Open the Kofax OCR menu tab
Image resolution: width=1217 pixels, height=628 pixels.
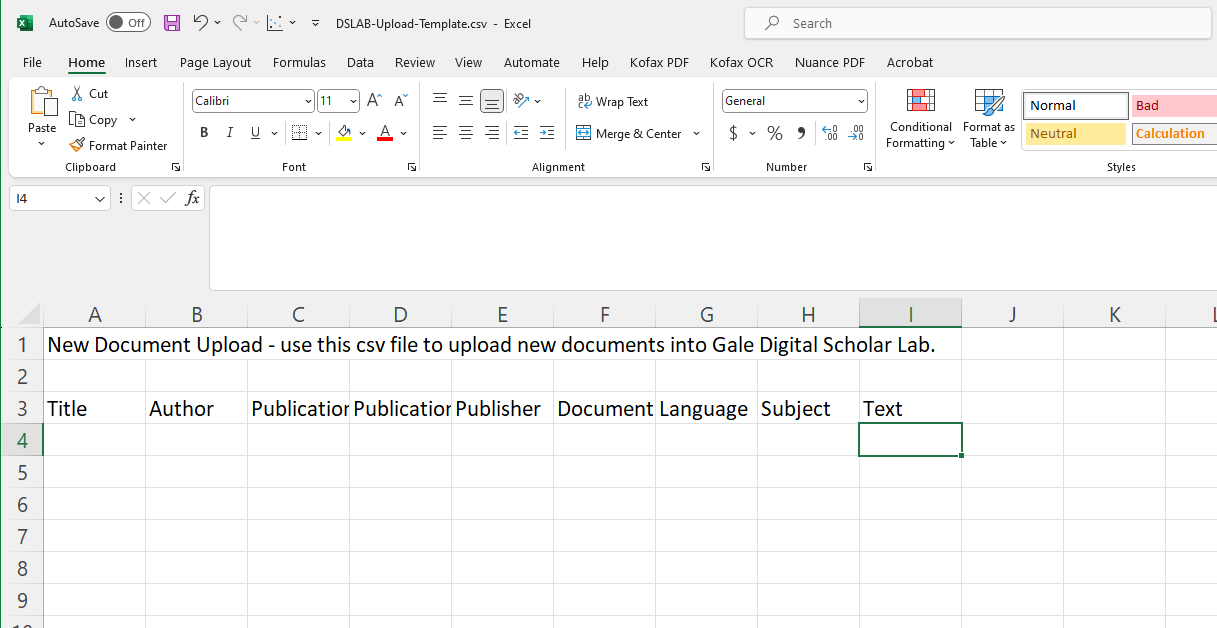coord(741,62)
